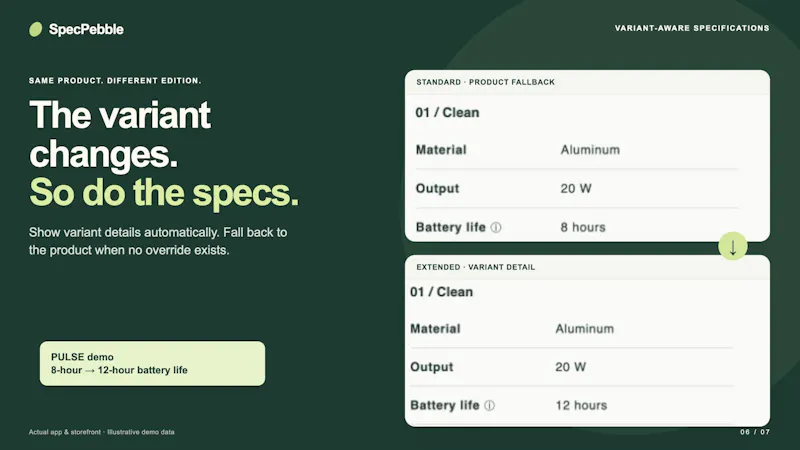The height and width of the screenshot is (450, 800).
Task: Click Aluminum value in Standard card
Action: click(590, 150)
